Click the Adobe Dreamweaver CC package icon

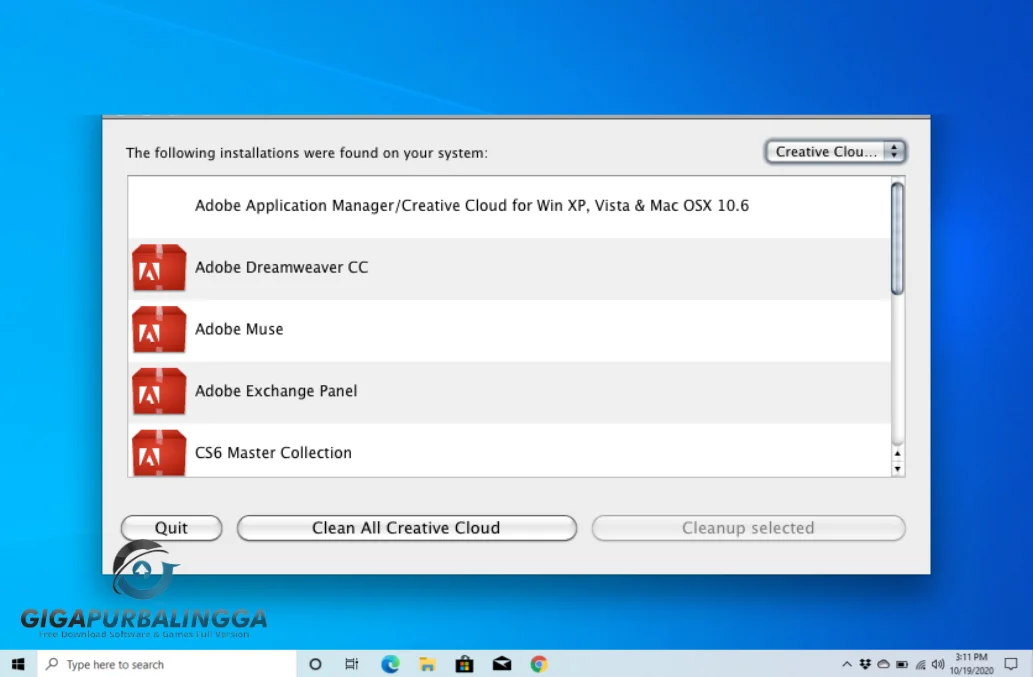click(159, 267)
